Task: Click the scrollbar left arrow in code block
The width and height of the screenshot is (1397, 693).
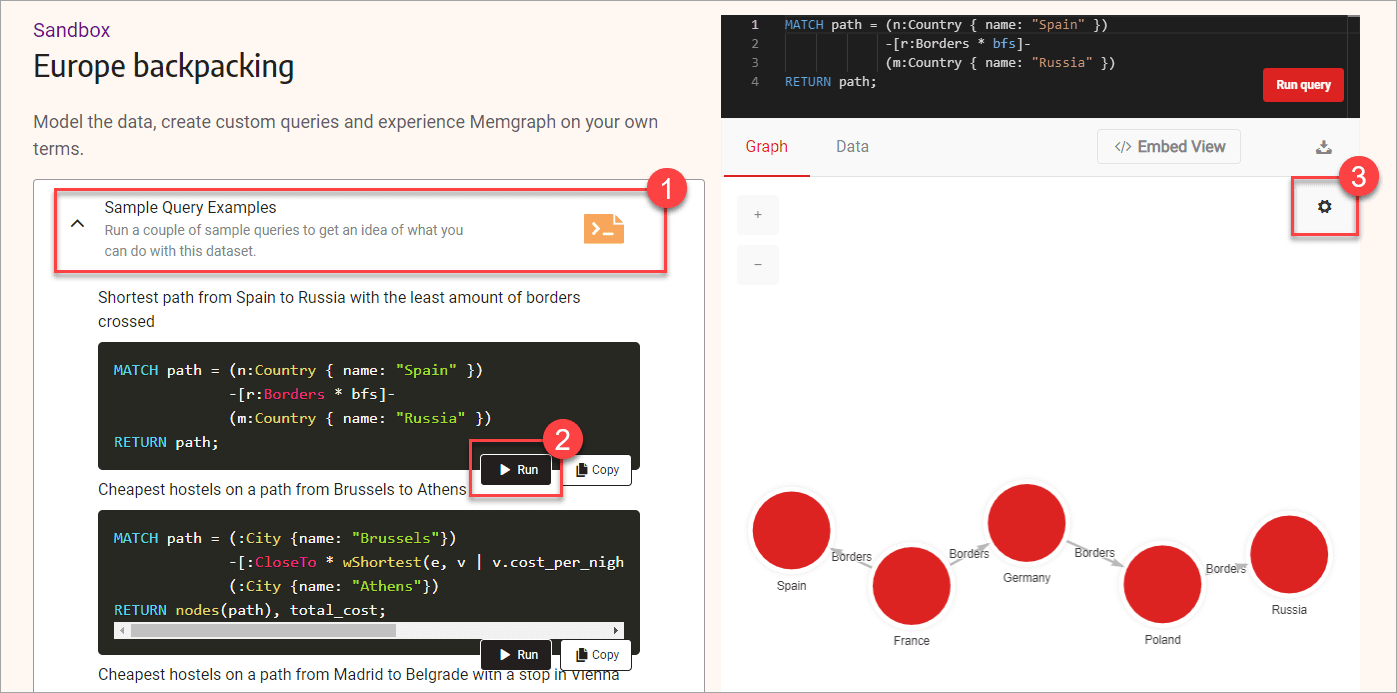Action: [121, 631]
